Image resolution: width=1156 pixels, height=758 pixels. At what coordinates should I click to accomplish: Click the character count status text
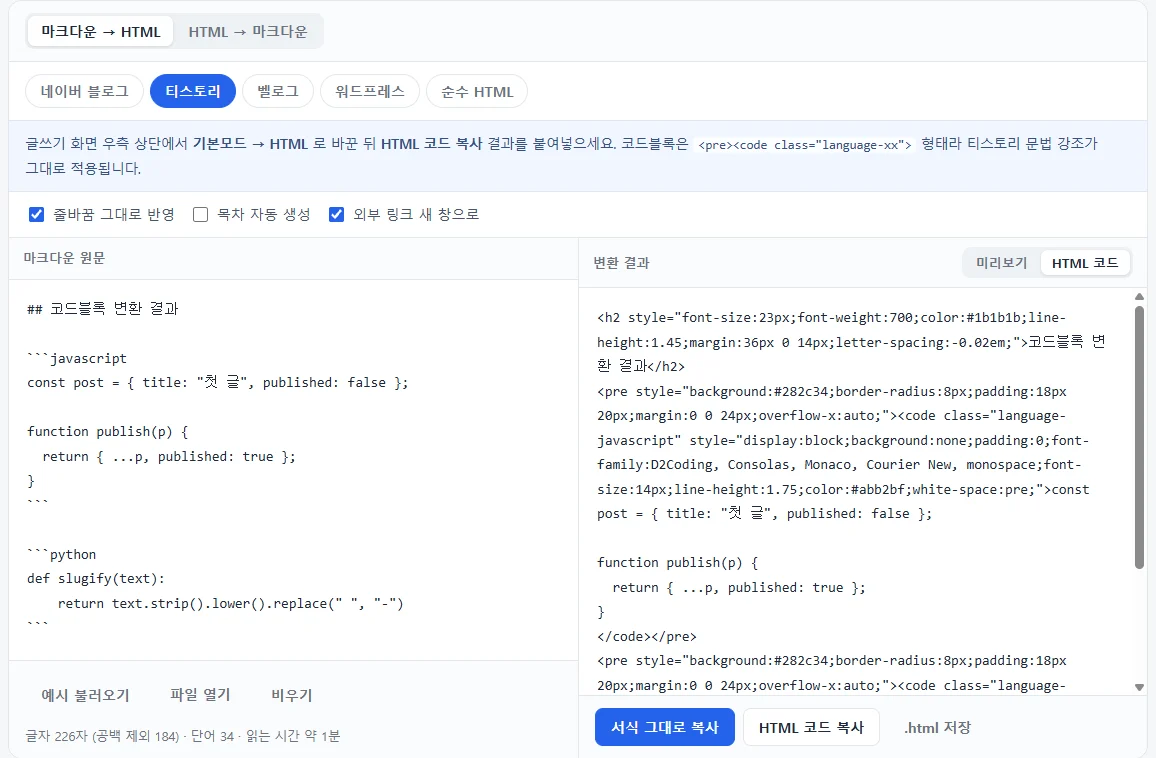(x=183, y=736)
